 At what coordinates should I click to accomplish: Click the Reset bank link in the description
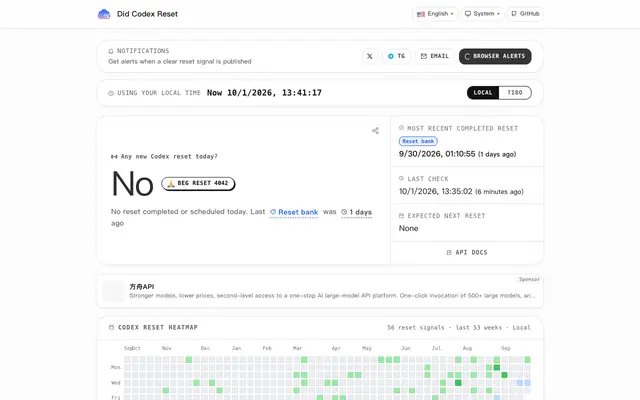click(294, 212)
